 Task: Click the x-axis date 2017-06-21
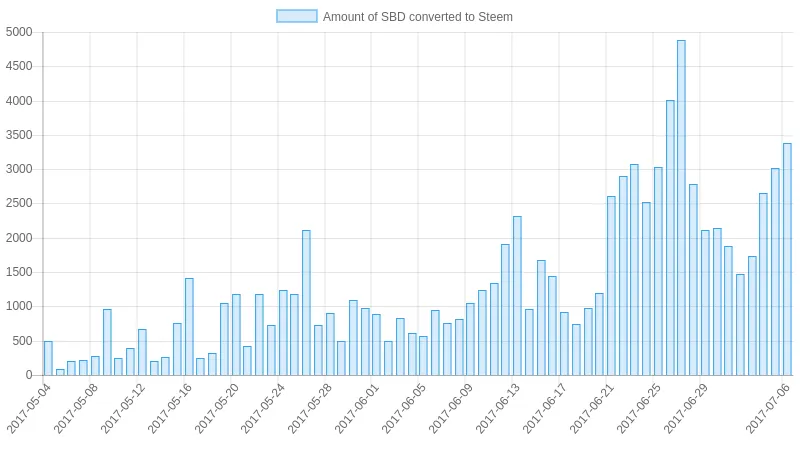tap(591, 409)
